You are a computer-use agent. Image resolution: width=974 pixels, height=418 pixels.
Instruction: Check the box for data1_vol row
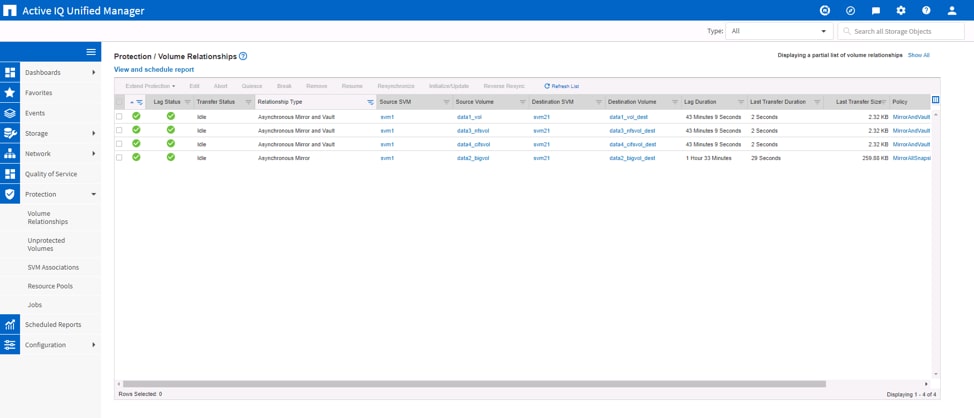pyautogui.click(x=119, y=117)
